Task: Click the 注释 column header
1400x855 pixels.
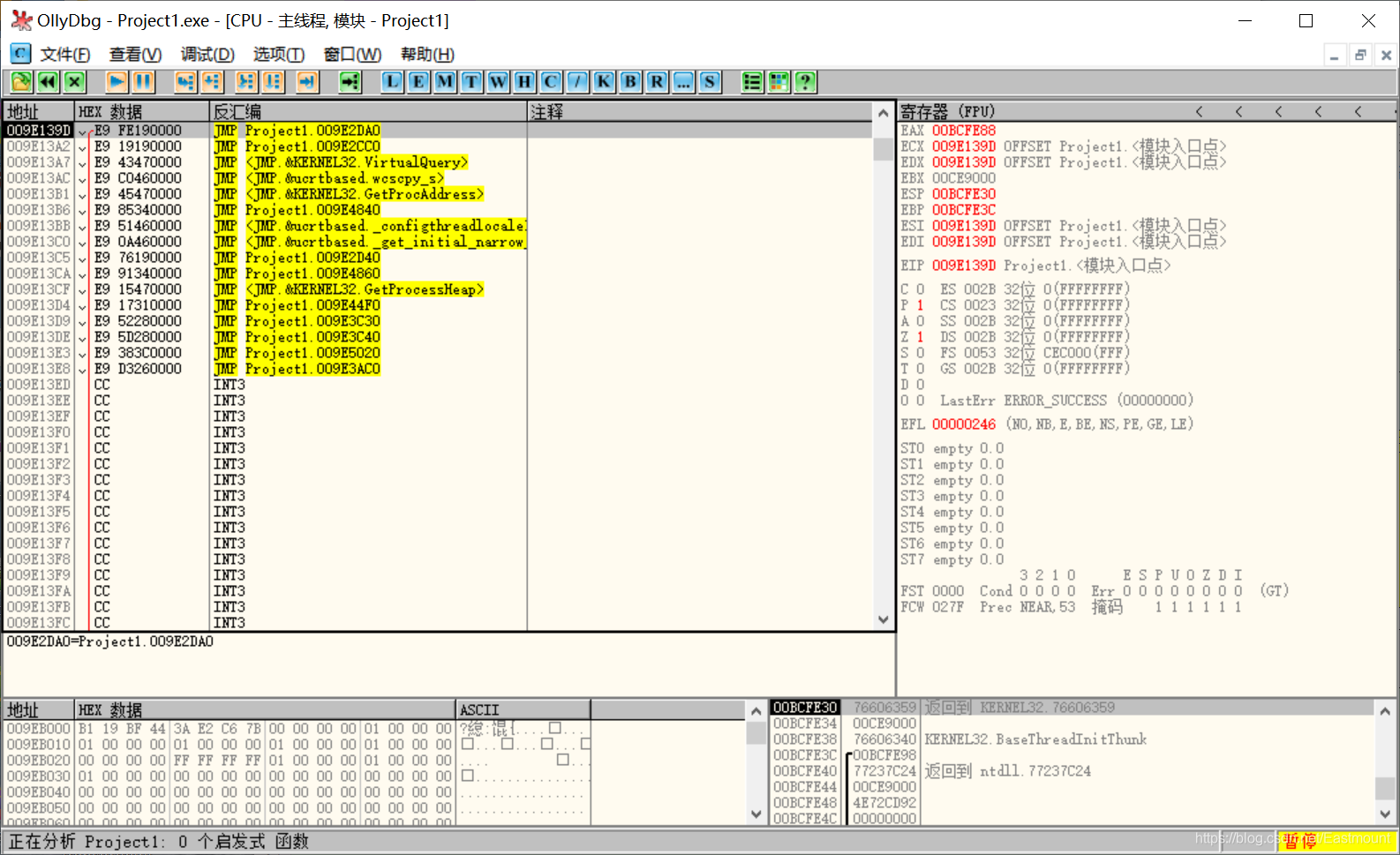Action: click(701, 111)
